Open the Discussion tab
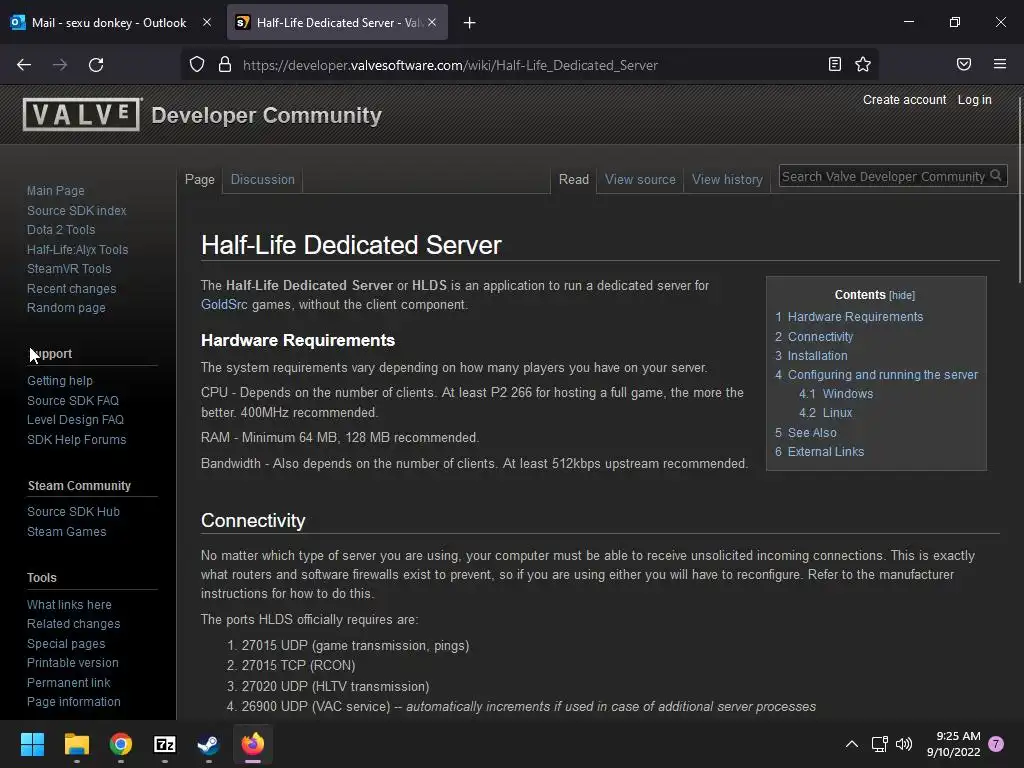Screen dimensions: 1024x768 (263, 179)
